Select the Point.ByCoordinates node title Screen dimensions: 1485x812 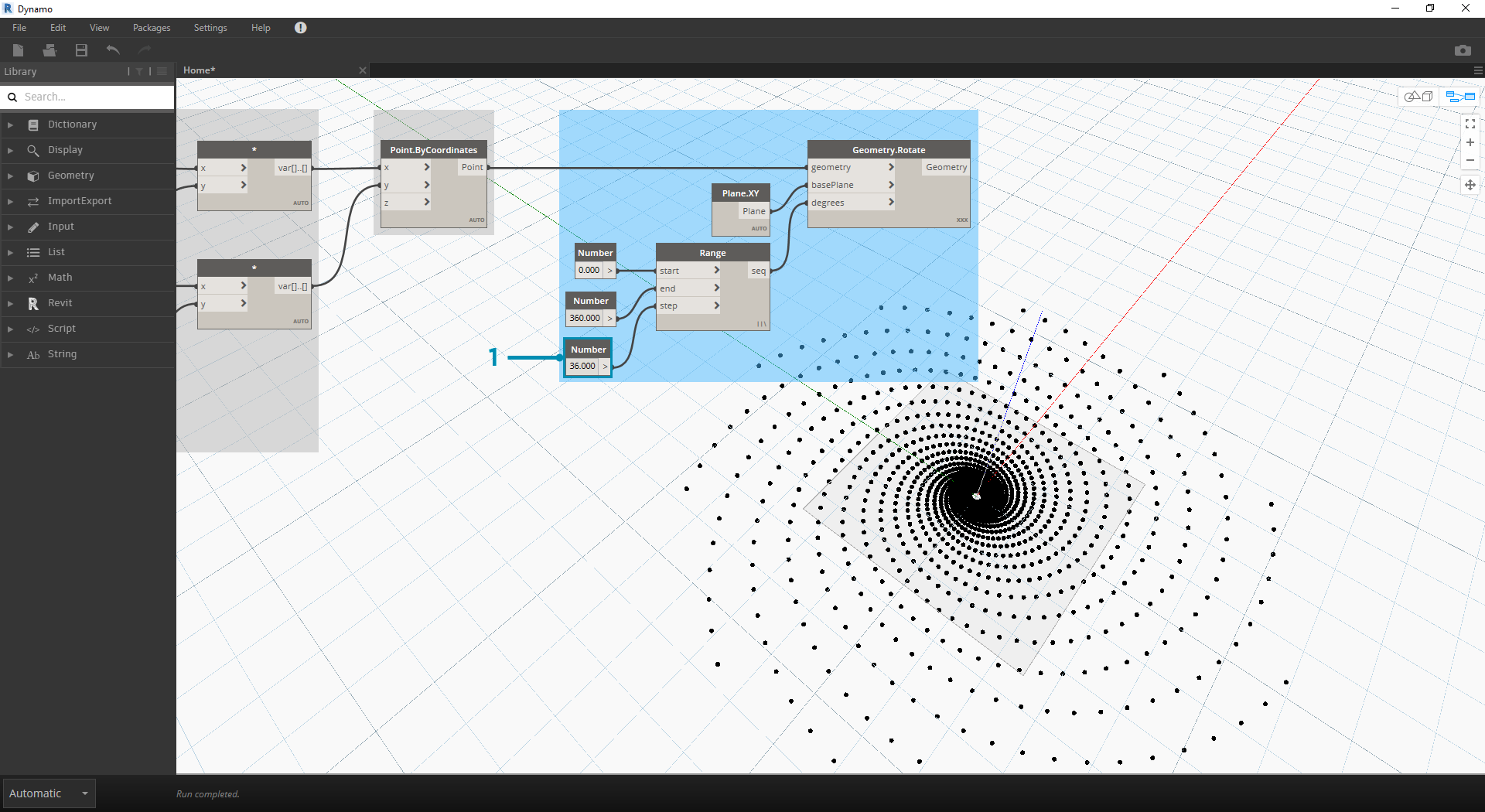[433, 150]
